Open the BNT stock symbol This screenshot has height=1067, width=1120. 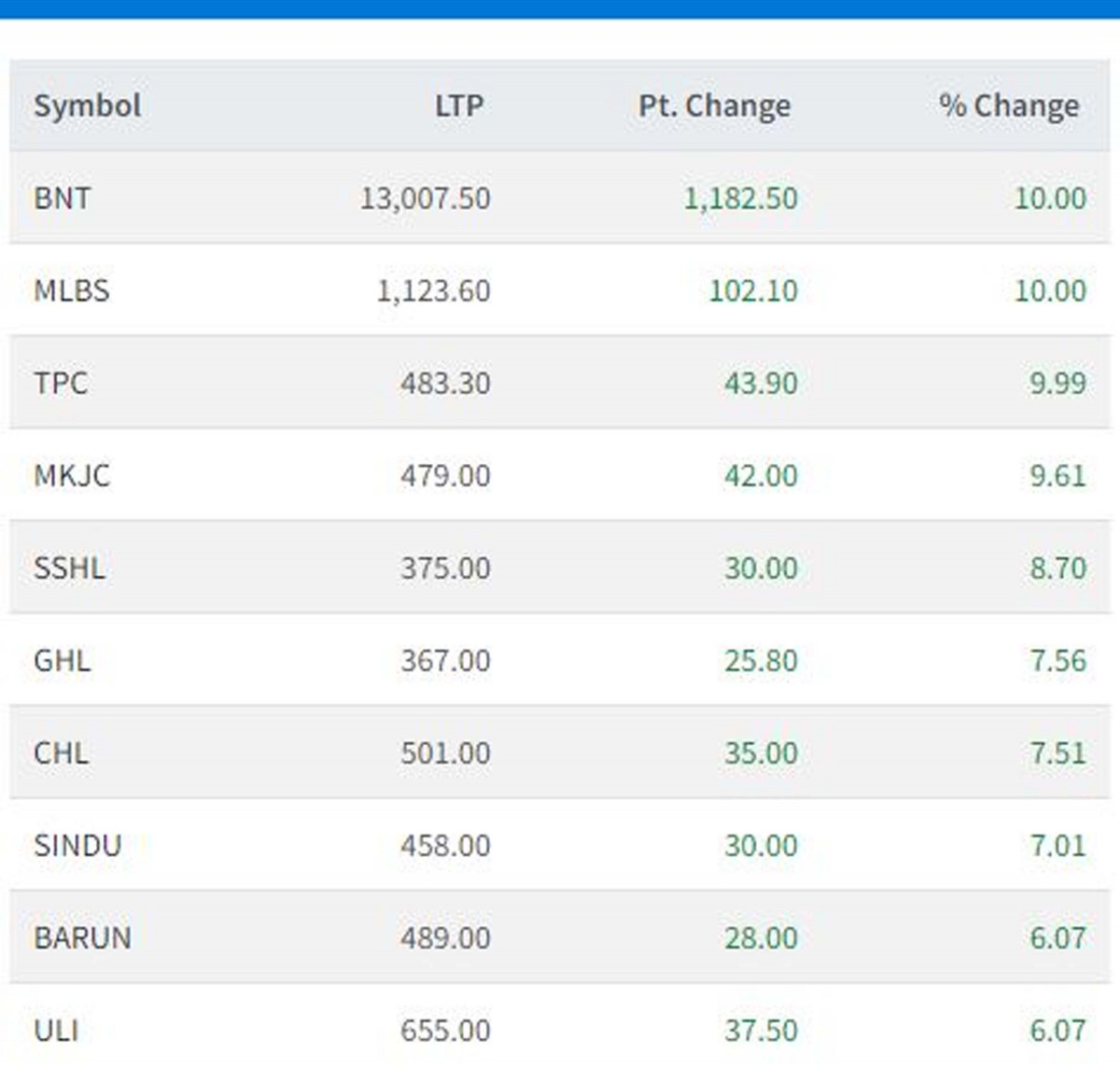click(x=63, y=198)
